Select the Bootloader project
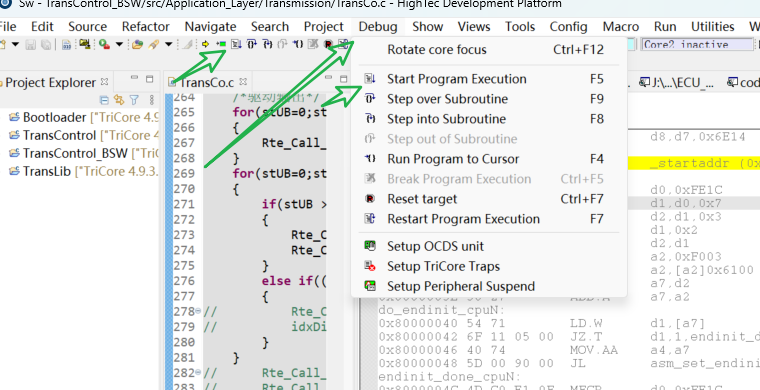The image size is (760, 390). pyautogui.click(x=83, y=117)
